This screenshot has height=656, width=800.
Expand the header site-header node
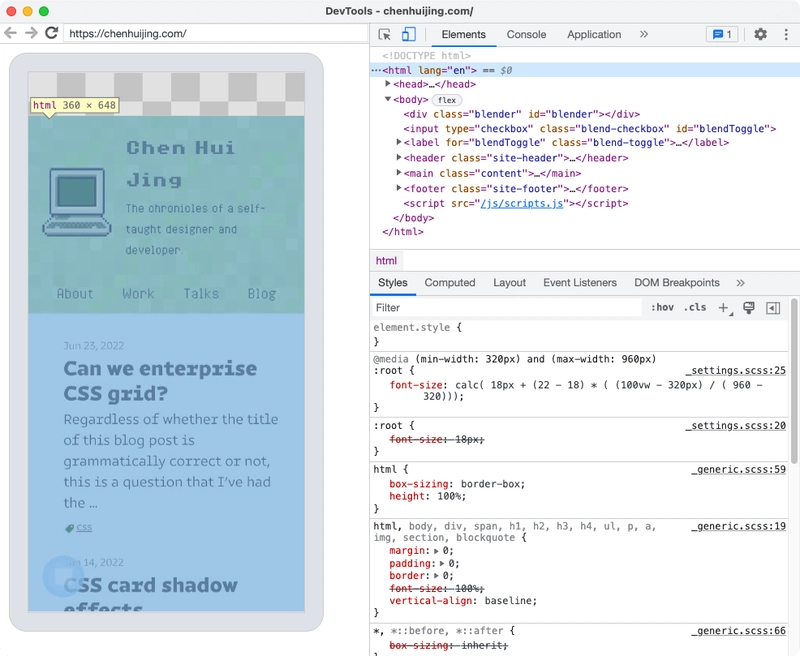click(x=399, y=158)
